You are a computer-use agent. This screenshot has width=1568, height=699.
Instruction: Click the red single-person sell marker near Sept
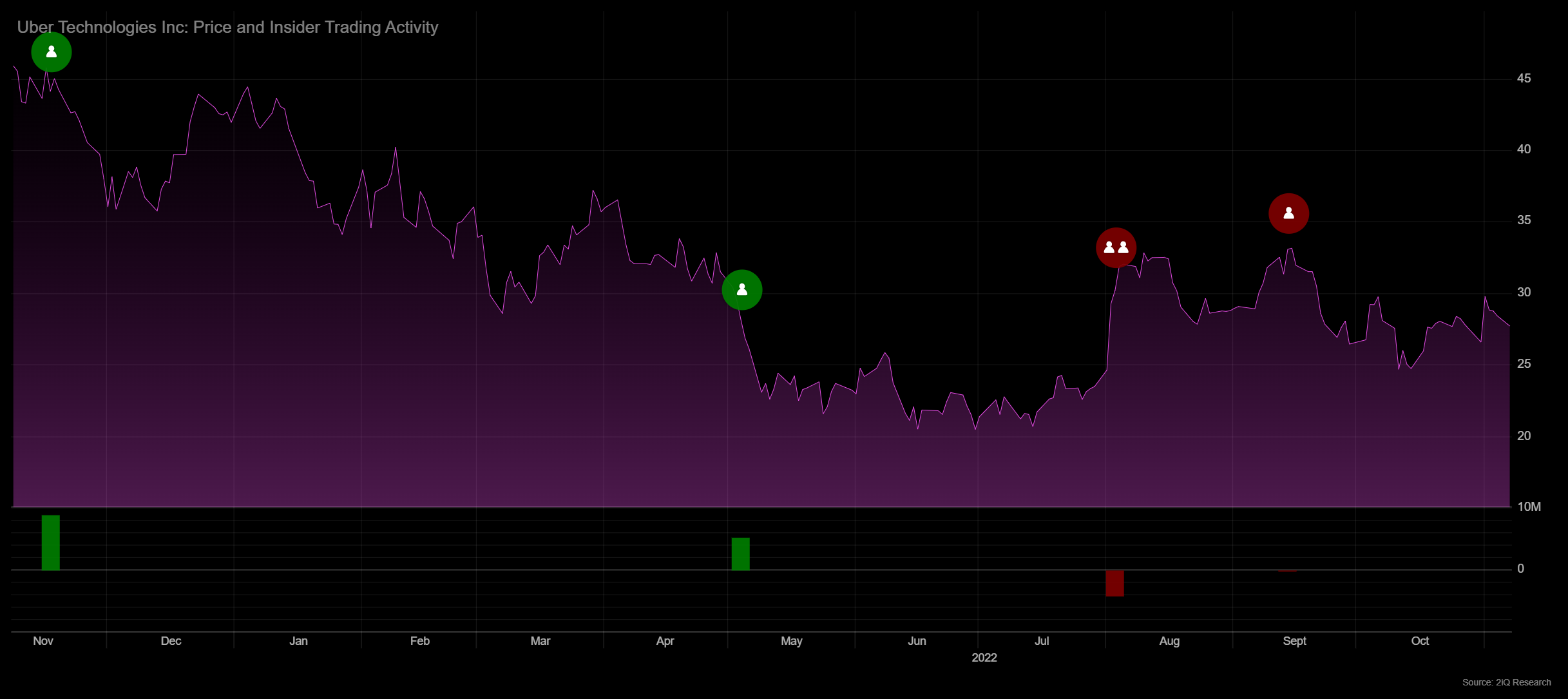(1288, 213)
